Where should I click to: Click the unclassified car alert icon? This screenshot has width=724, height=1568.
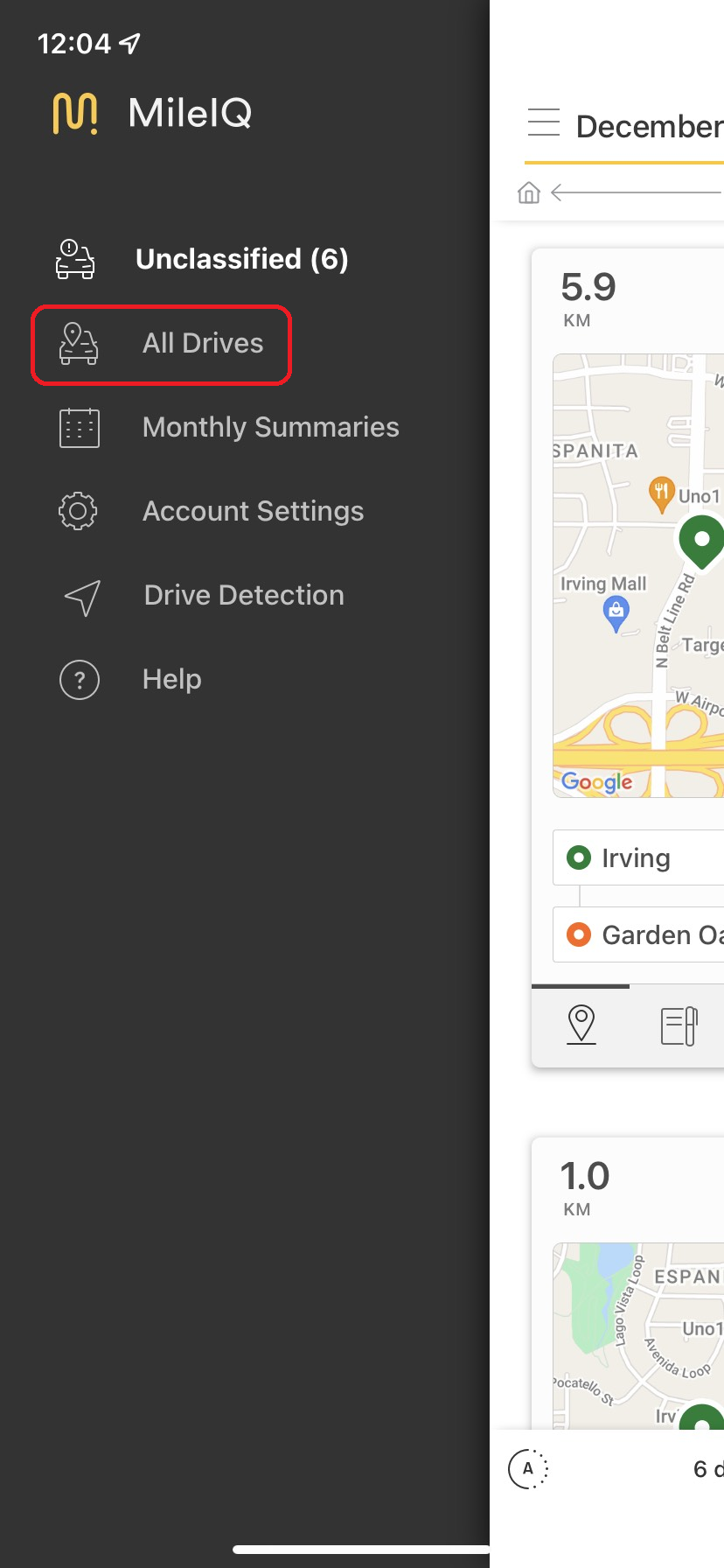pyautogui.click(x=75, y=259)
